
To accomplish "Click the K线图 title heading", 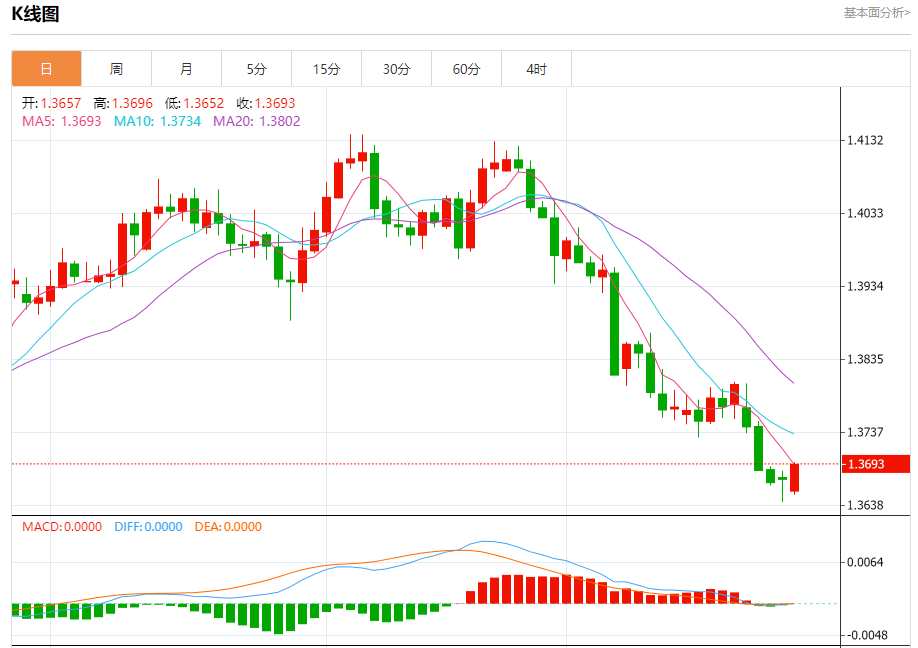I will (35, 14).
